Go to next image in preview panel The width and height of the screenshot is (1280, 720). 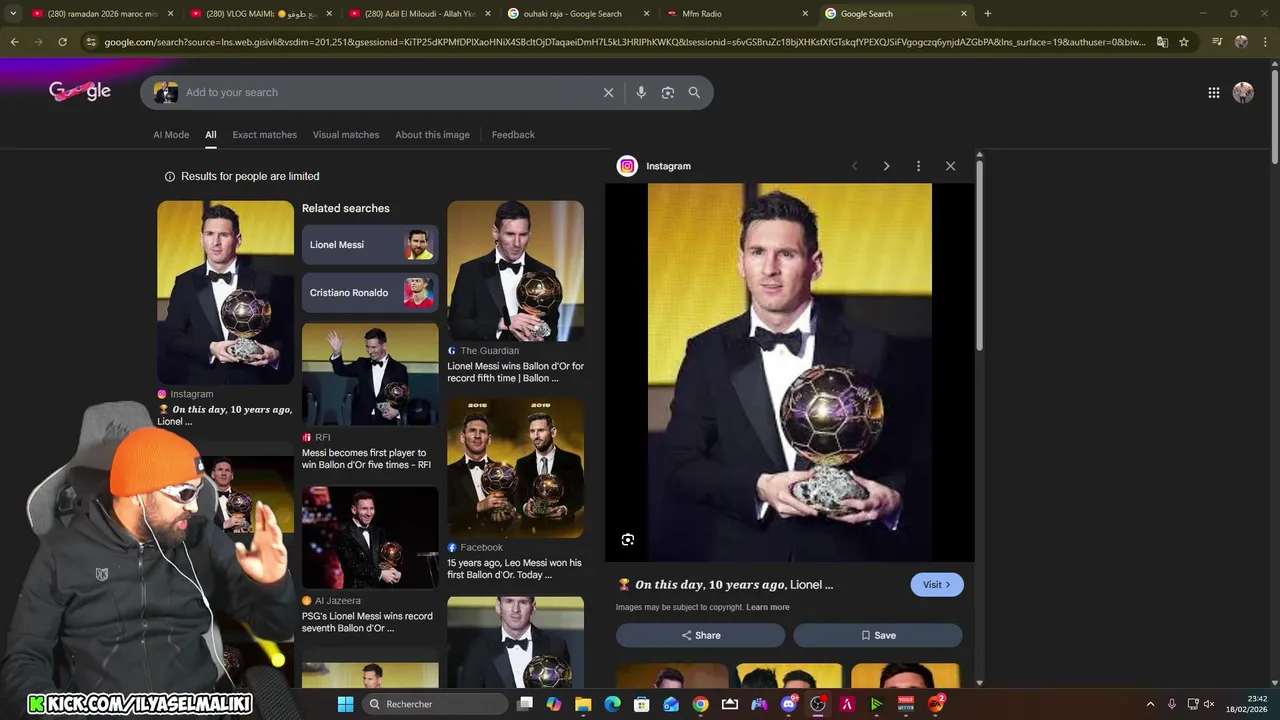coord(886,166)
